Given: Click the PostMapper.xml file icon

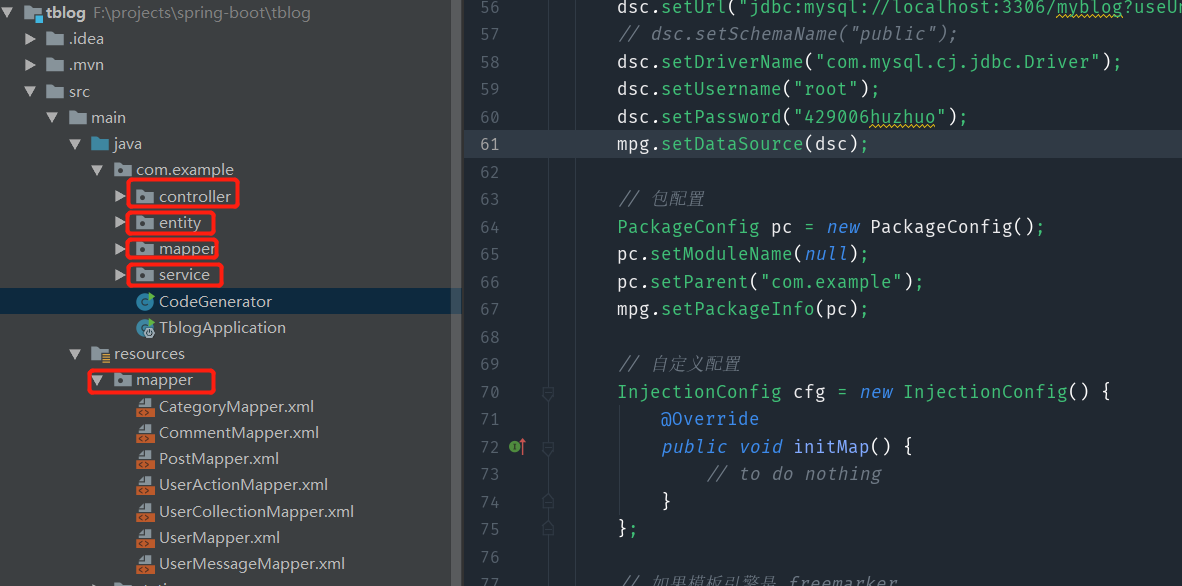Looking at the screenshot, I should click(x=145, y=459).
